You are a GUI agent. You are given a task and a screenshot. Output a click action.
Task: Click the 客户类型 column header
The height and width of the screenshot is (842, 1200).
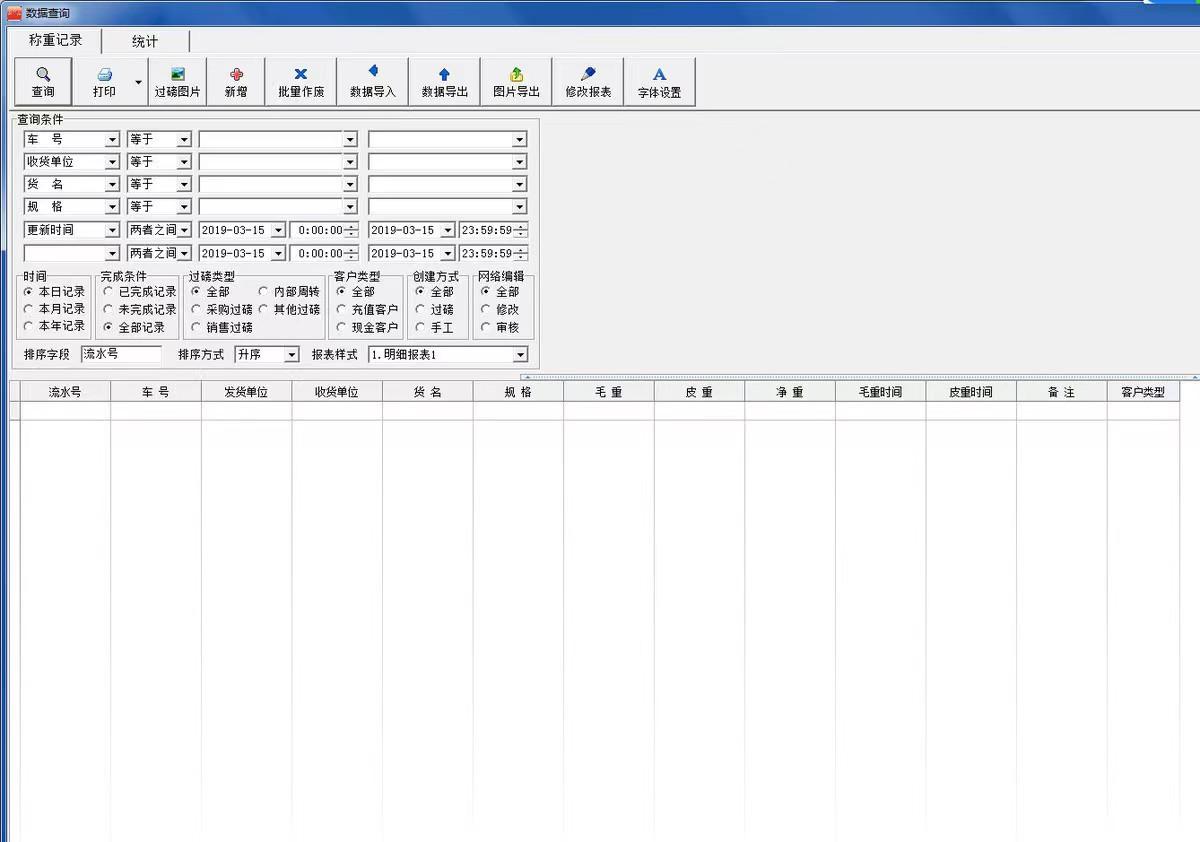pyautogui.click(x=1143, y=392)
